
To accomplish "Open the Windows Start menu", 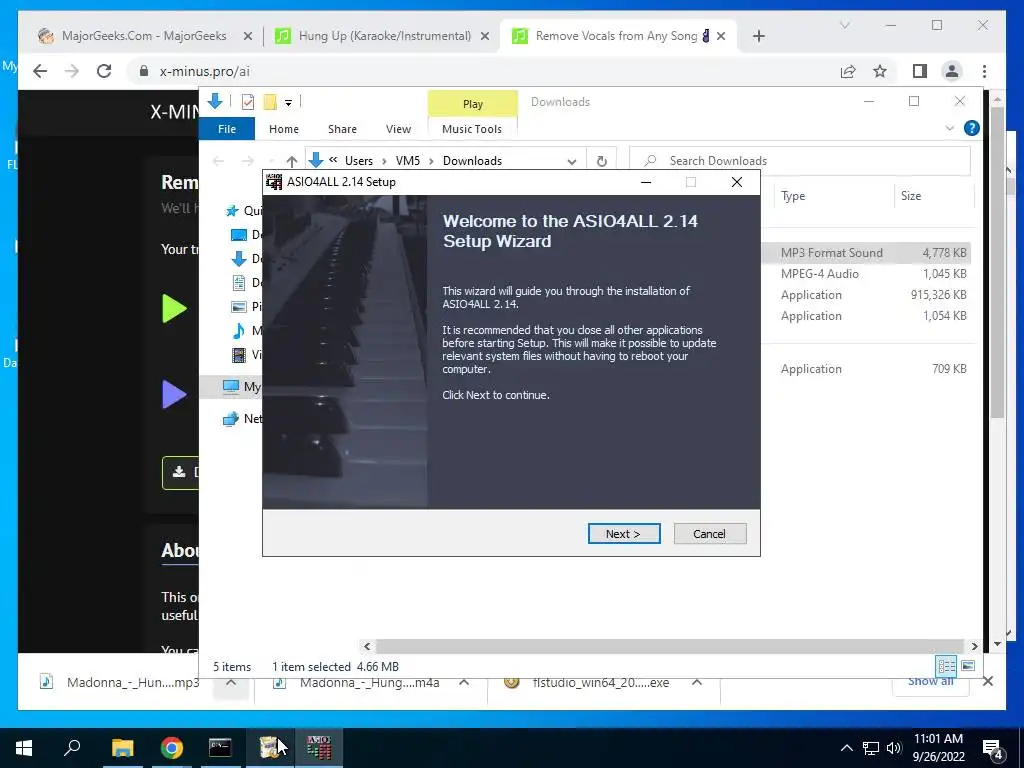I will click(24, 748).
